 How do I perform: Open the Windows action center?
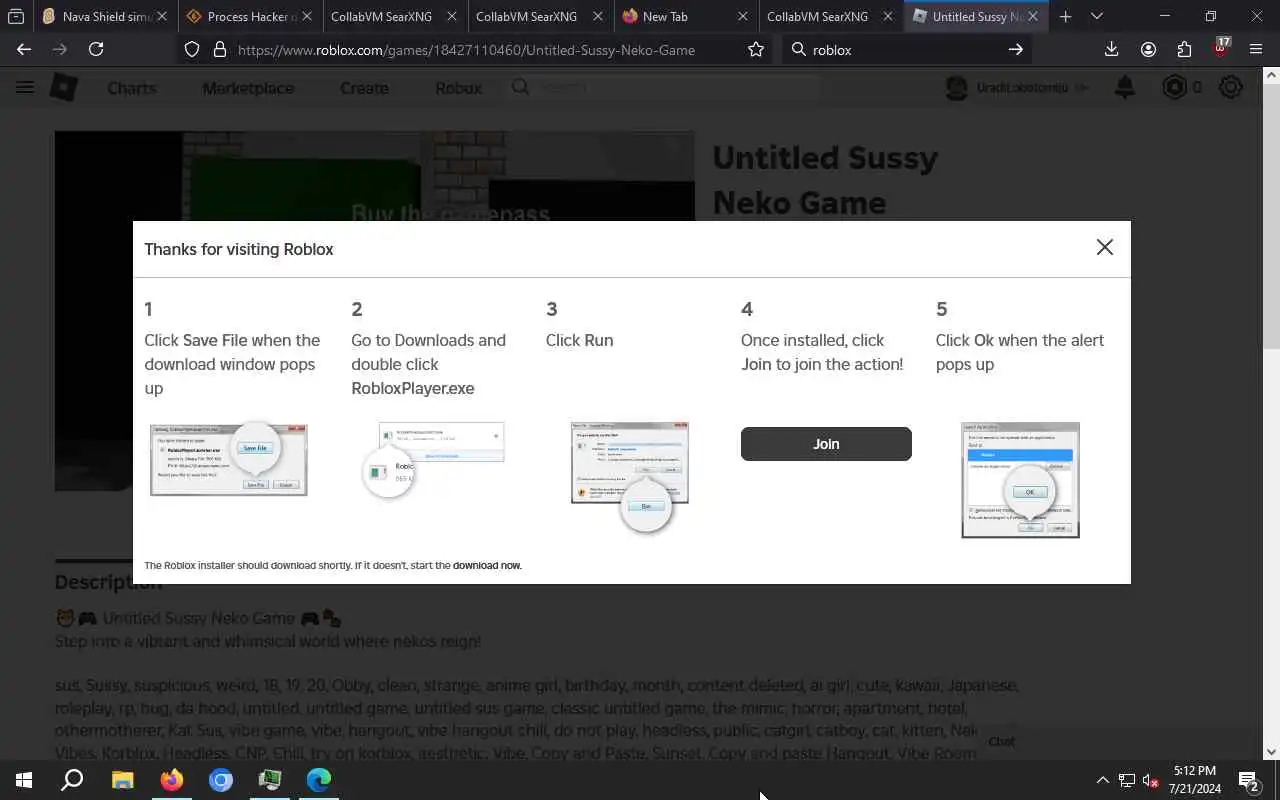click(x=1248, y=780)
